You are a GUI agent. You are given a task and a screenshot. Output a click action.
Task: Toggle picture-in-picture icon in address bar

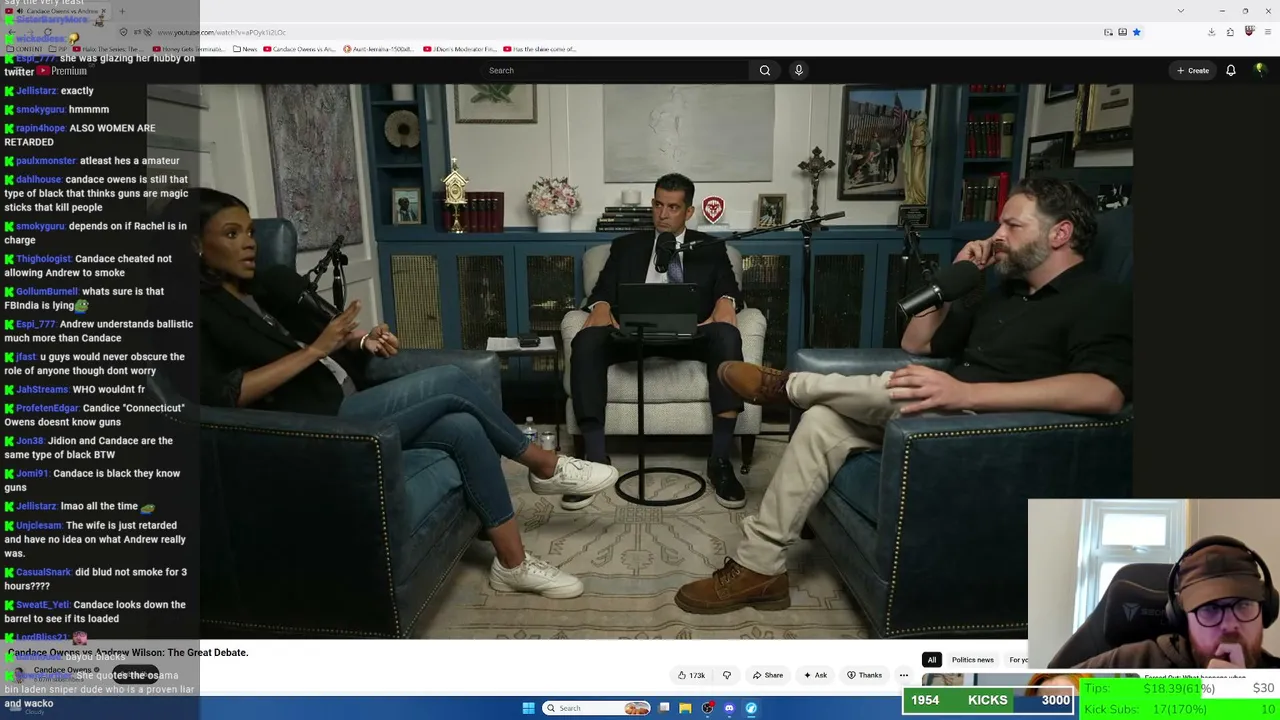click(x=1108, y=32)
